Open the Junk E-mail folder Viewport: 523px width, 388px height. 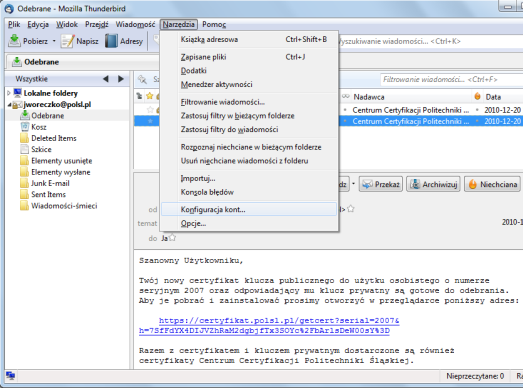click(50, 183)
